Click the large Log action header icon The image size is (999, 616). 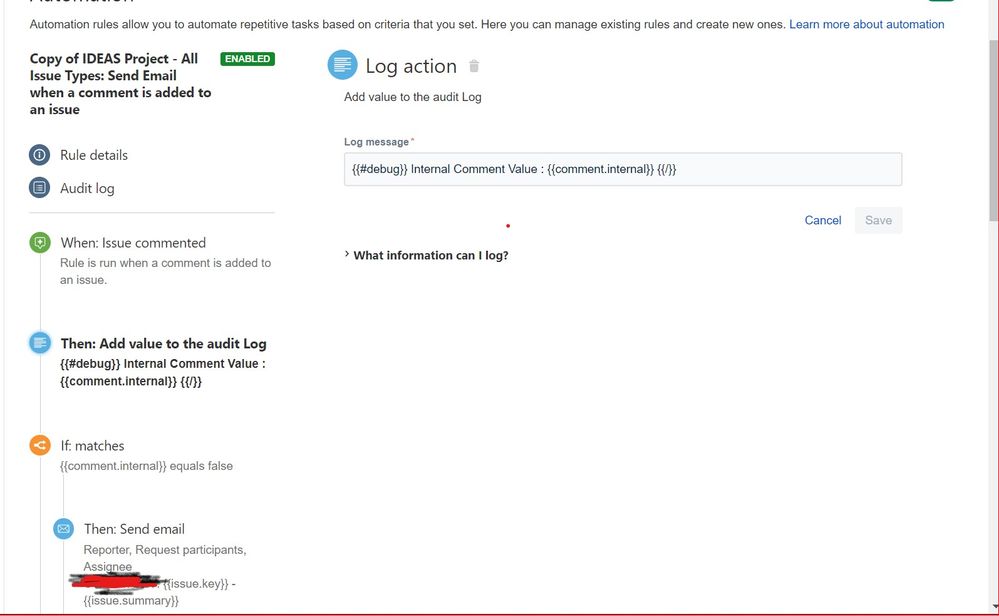coord(343,65)
